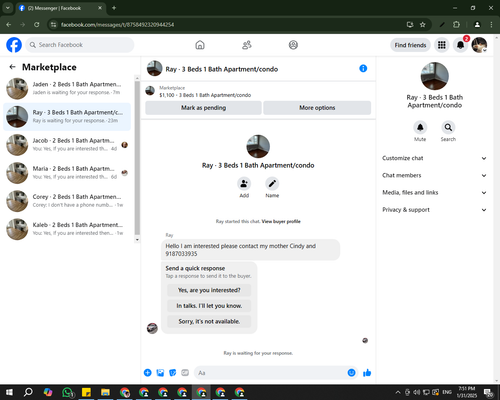Viewport: 500px width, 400px height.
Task: Attach a photo using the image icon
Action: click(160, 373)
